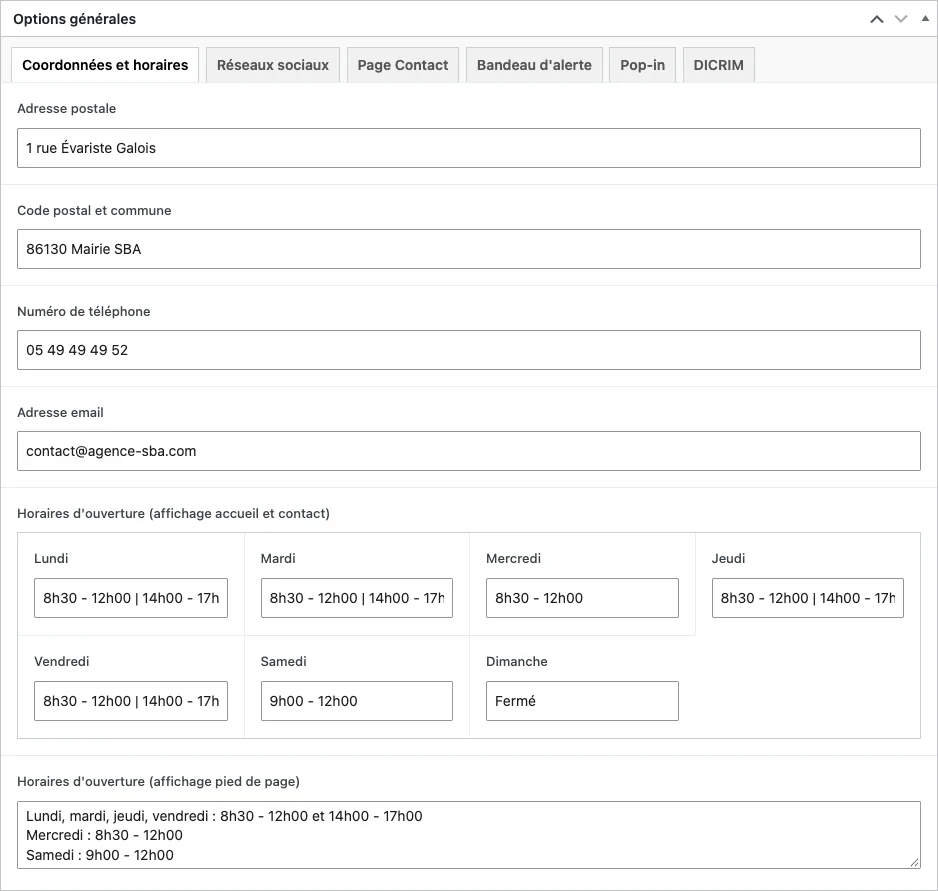Click the Samedi day label

(x=284, y=661)
